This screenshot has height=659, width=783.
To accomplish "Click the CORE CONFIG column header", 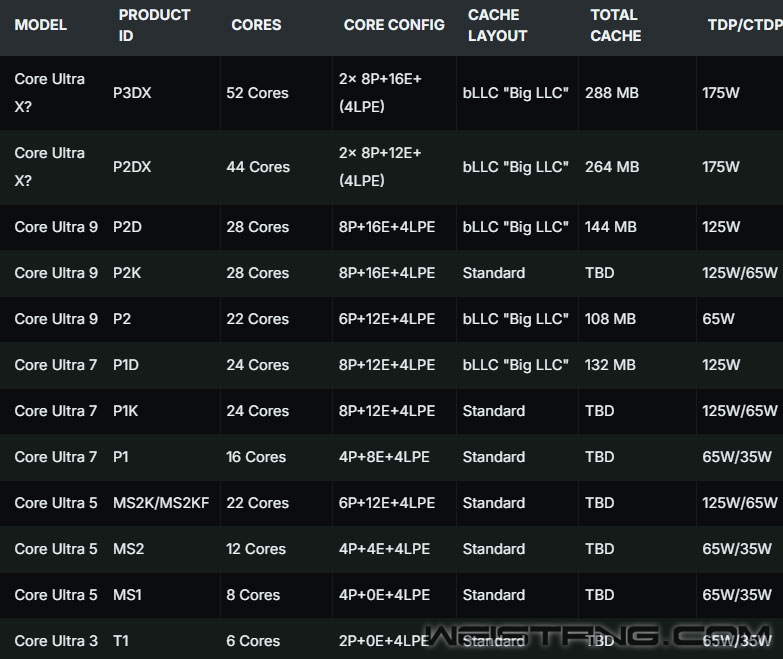I will tap(394, 25).
